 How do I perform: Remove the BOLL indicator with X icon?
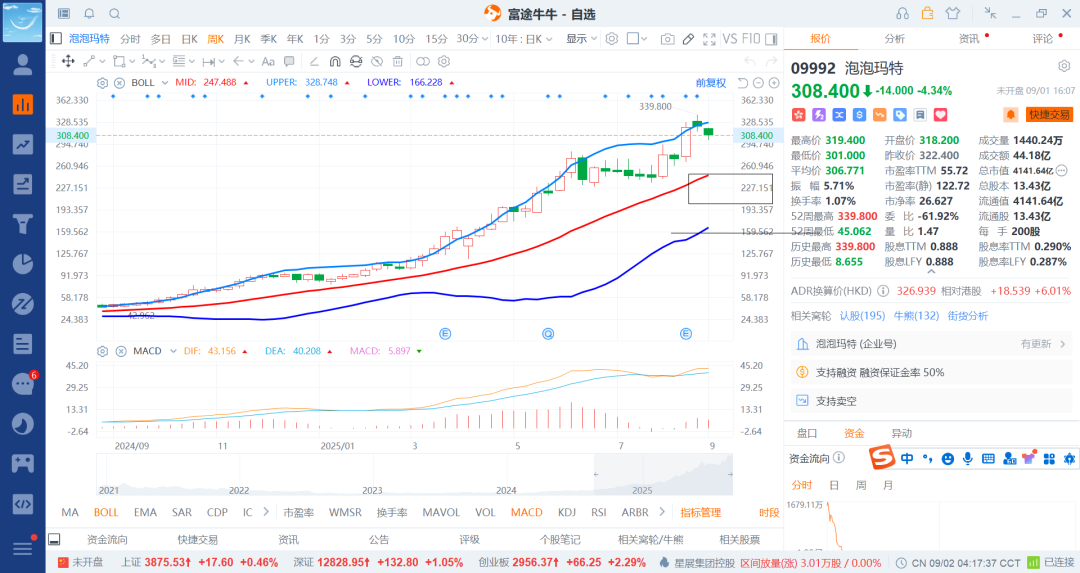pos(119,83)
